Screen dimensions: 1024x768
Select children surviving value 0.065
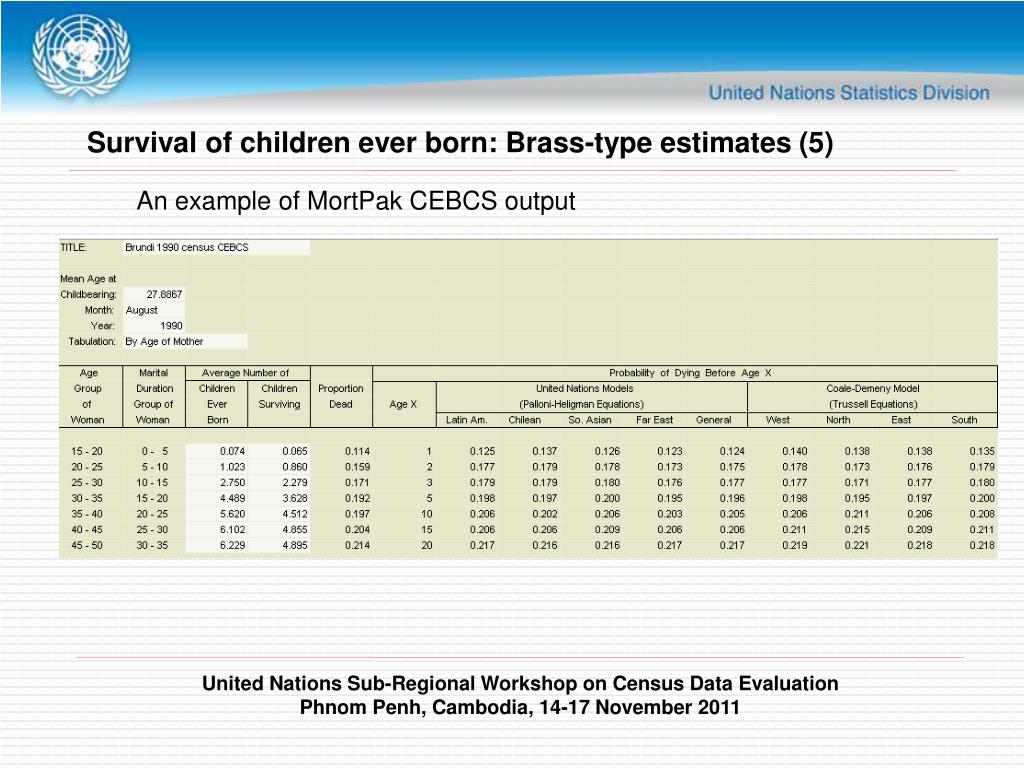pyautogui.click(x=295, y=451)
